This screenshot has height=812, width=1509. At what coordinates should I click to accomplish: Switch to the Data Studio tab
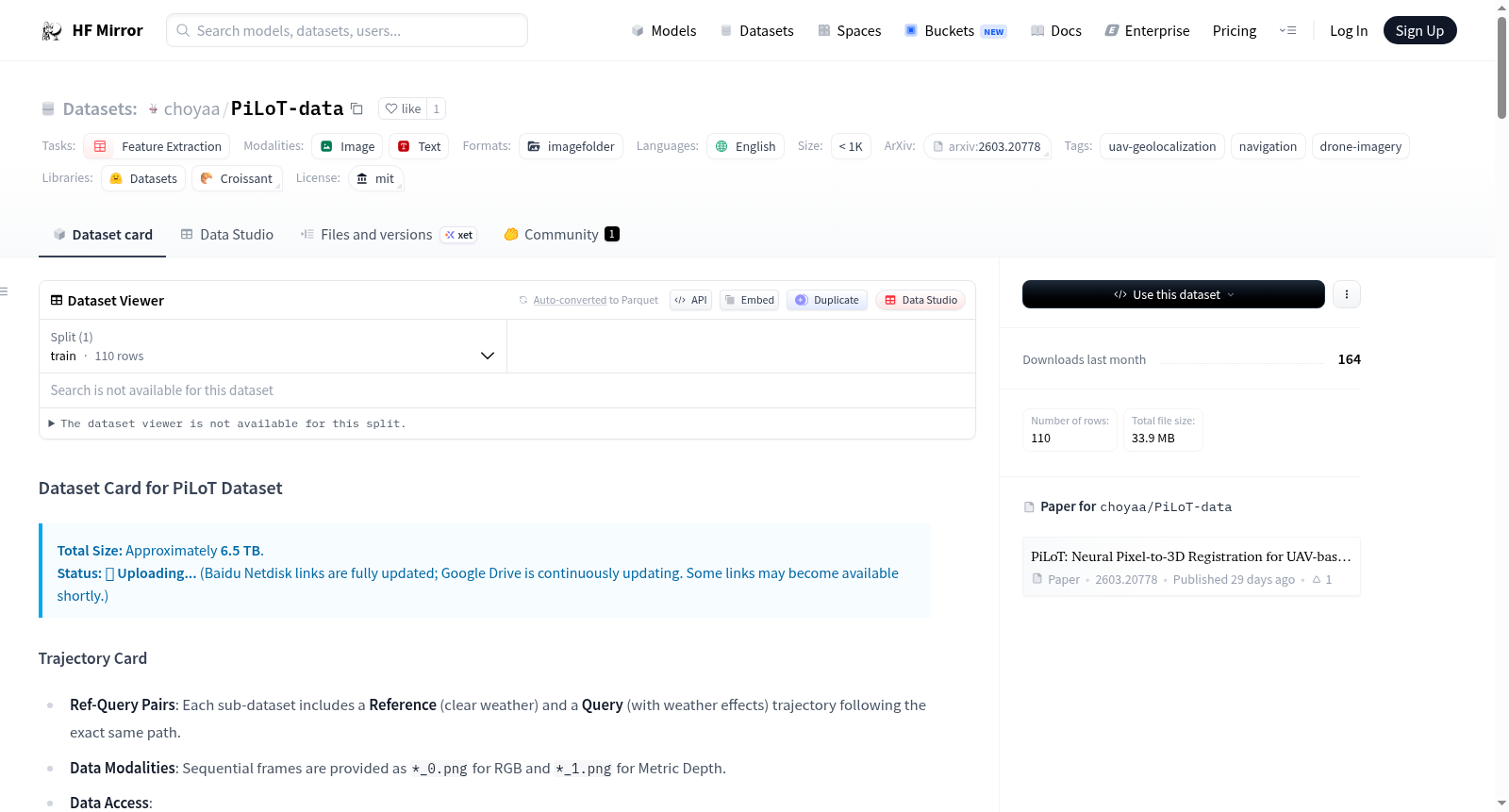(226, 235)
